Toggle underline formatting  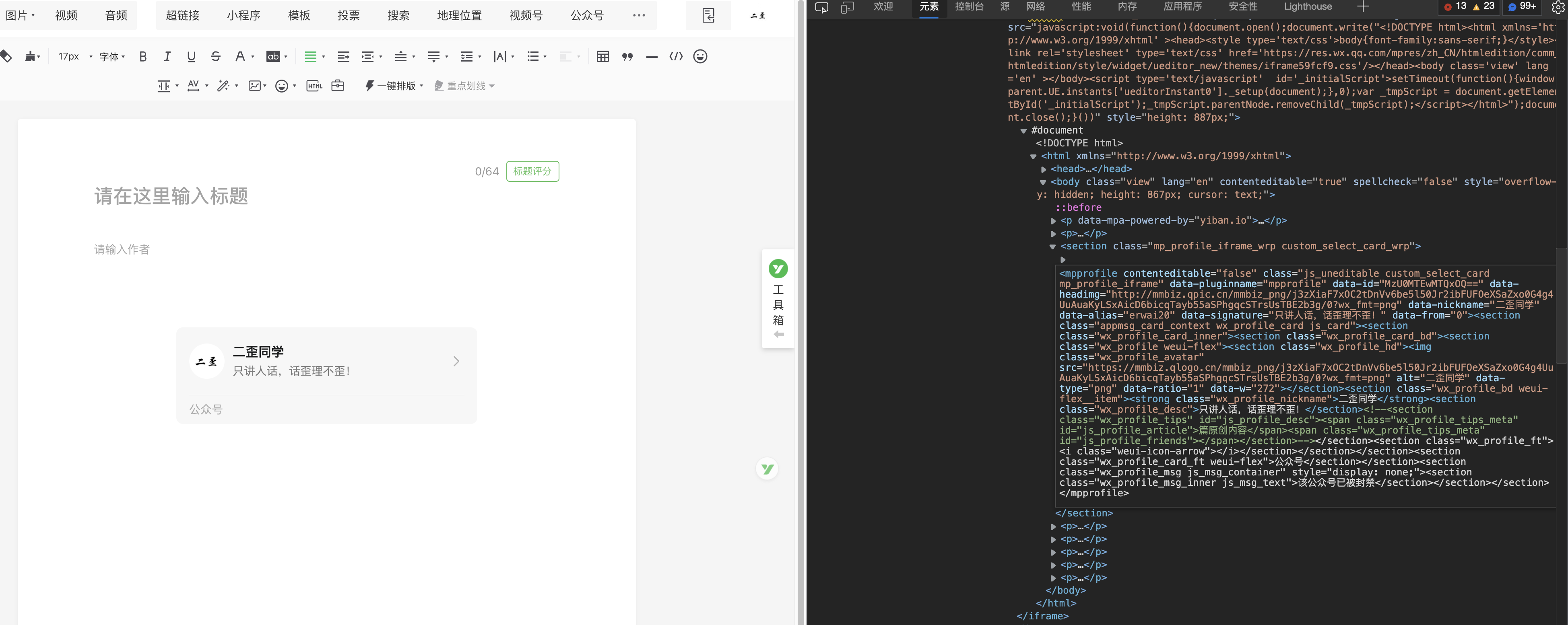[191, 57]
